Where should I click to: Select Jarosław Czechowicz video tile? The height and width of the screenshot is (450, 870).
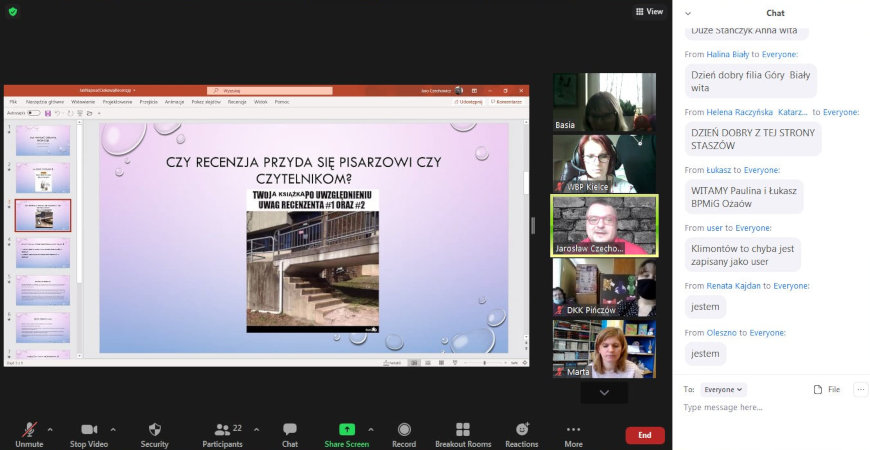pos(604,226)
